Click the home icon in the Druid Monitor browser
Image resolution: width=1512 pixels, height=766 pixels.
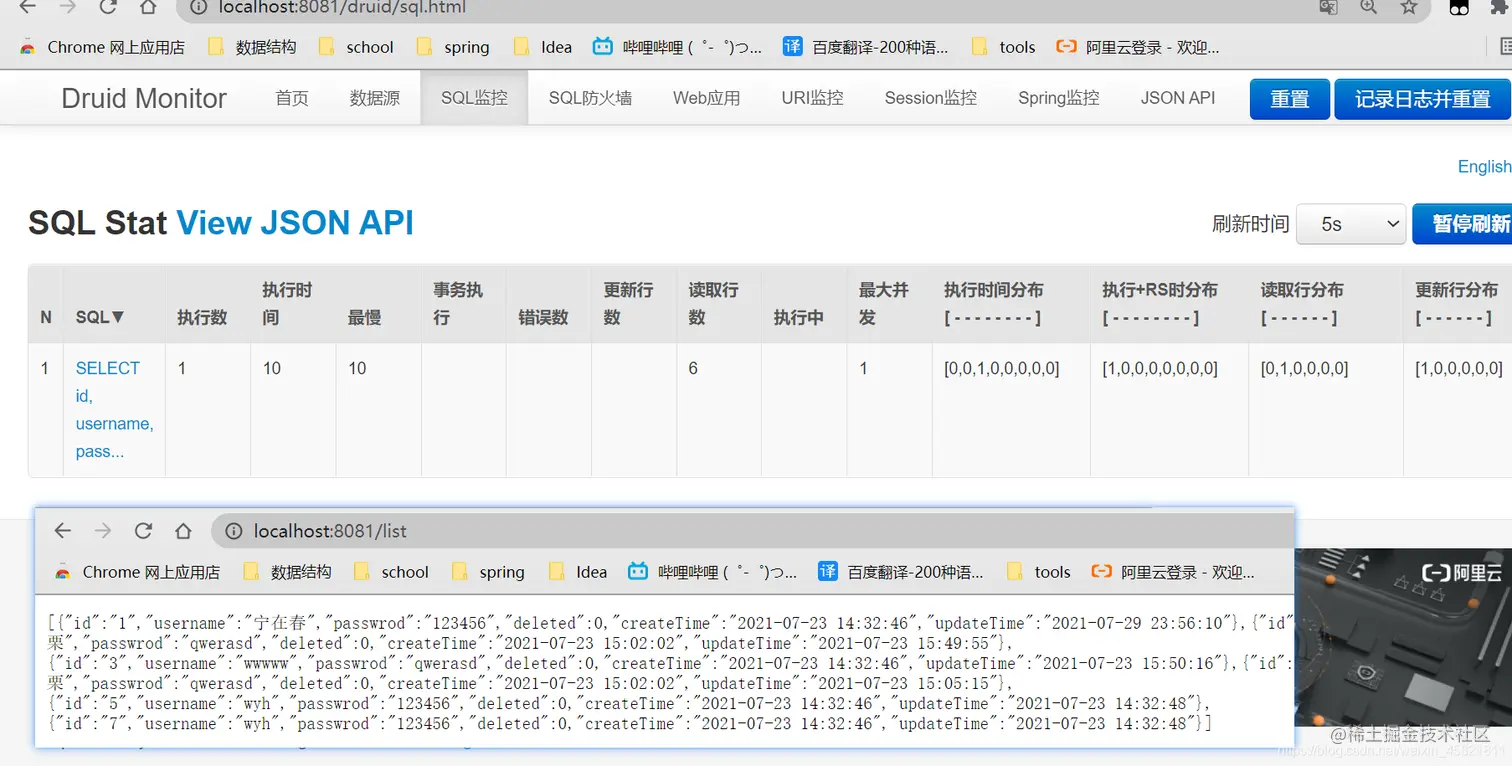[148, 7]
